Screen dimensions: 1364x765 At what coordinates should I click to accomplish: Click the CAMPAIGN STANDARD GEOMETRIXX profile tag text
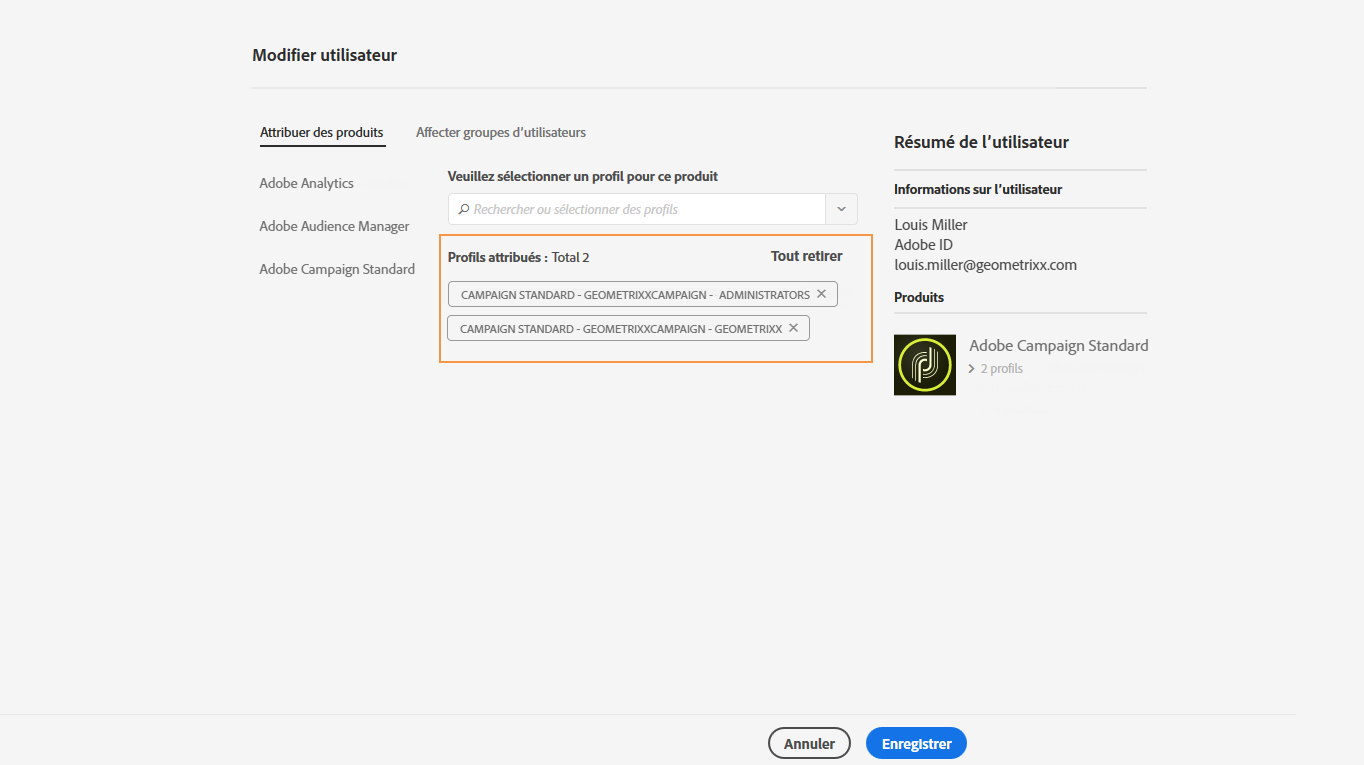[621, 329]
